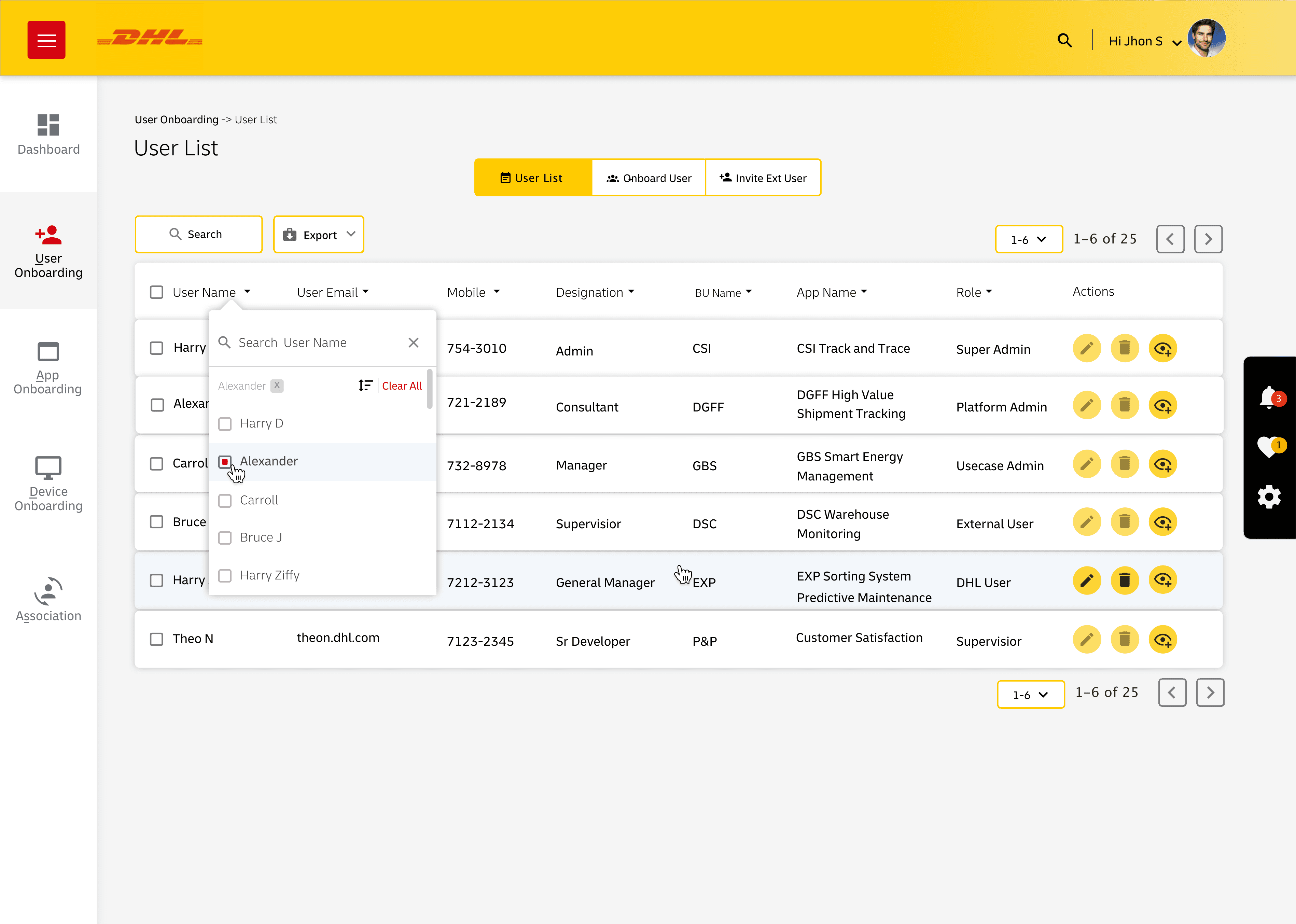1296x924 pixels.
Task: Check Bruce J in filter list
Action: coord(225,538)
